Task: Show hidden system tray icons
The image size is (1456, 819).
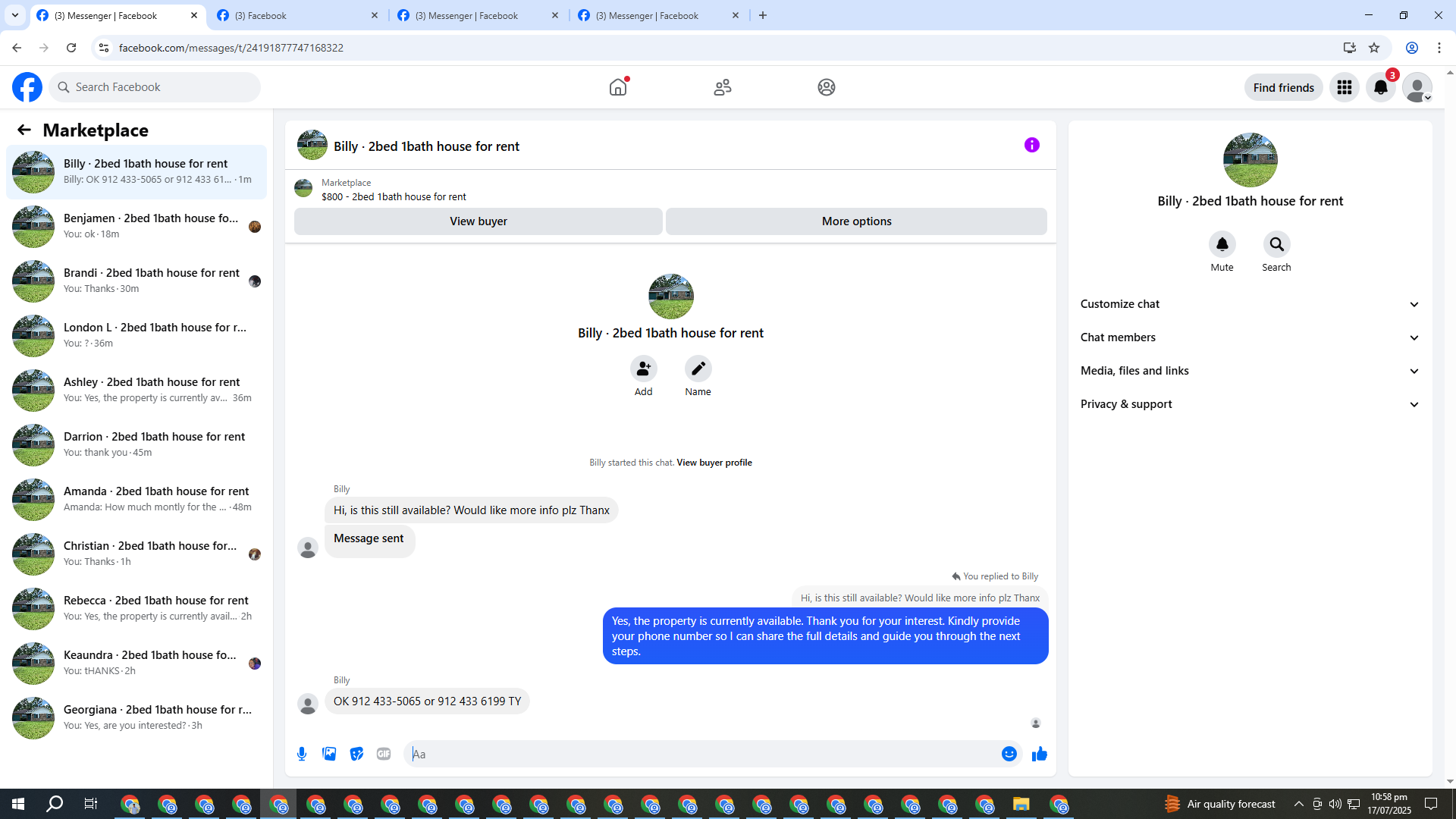Action: coord(1299,804)
